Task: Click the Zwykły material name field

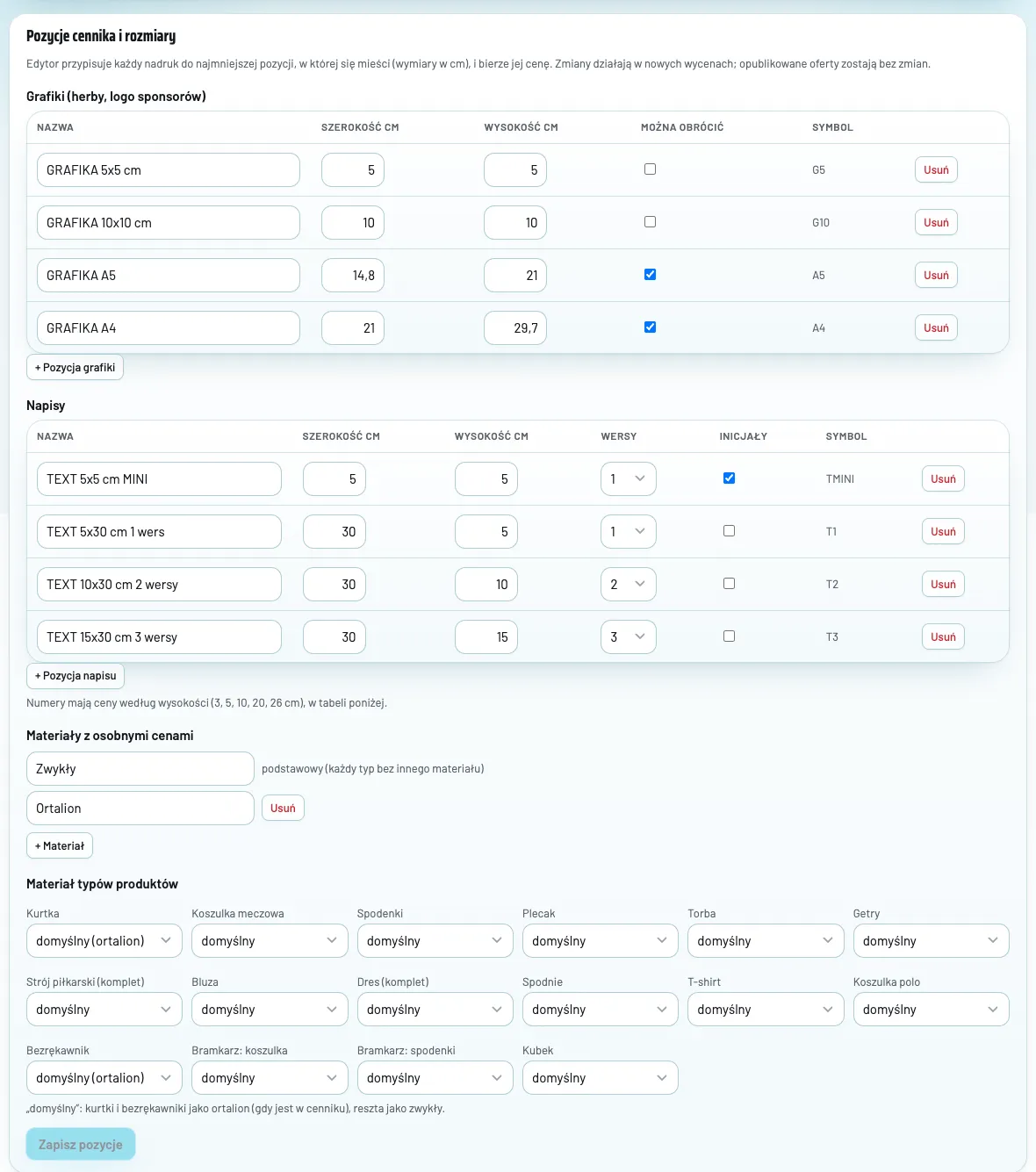Action: [x=140, y=769]
